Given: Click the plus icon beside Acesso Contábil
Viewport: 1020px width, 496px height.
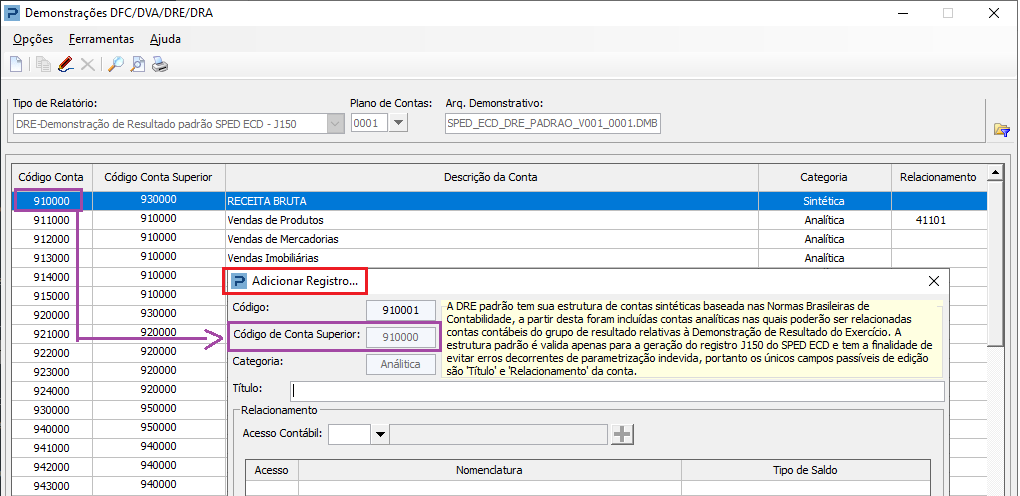Looking at the screenshot, I should coord(623,434).
